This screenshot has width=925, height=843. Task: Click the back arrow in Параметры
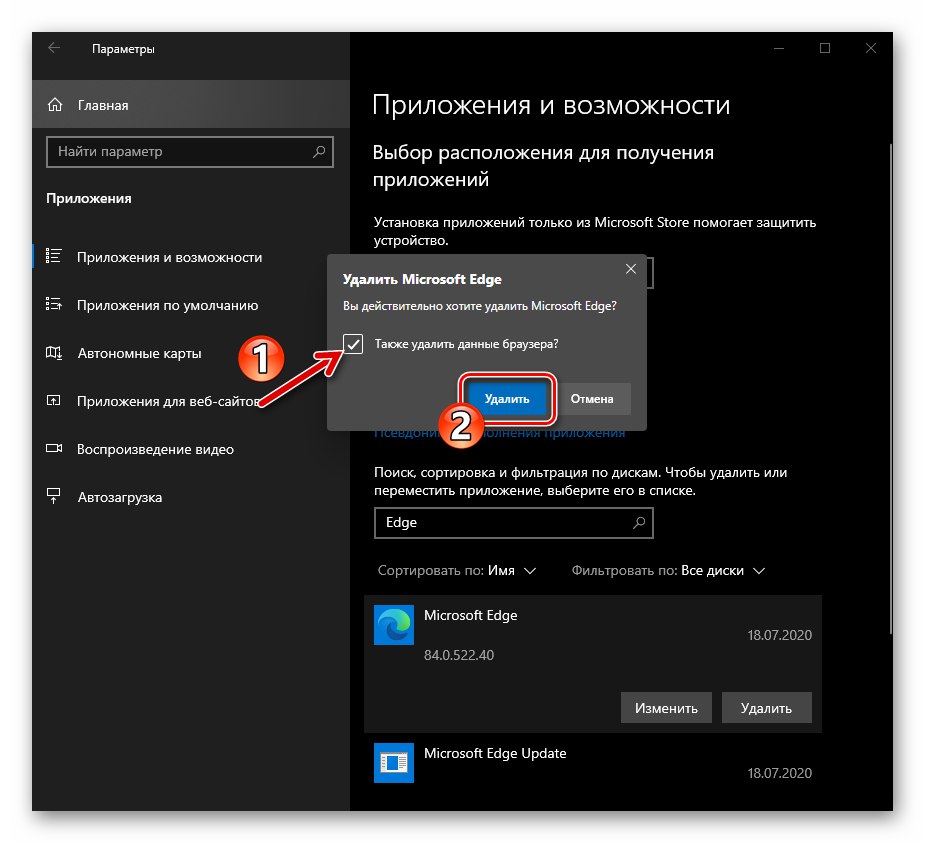pyautogui.click(x=54, y=48)
